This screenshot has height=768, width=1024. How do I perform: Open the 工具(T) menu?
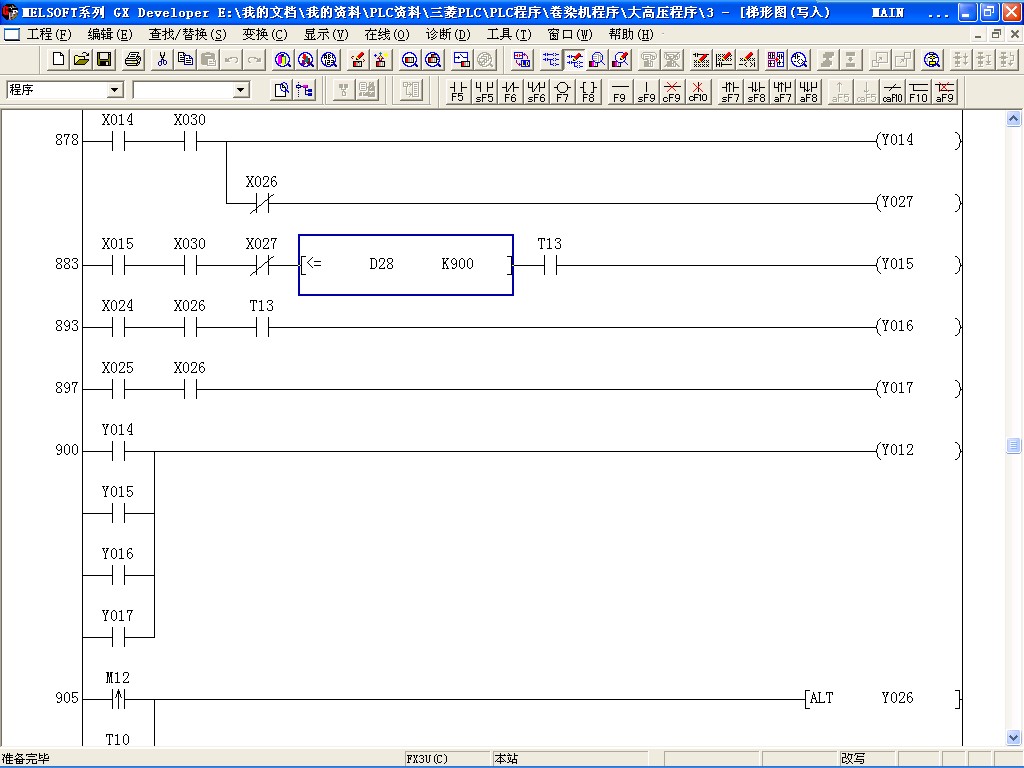[x=509, y=34]
